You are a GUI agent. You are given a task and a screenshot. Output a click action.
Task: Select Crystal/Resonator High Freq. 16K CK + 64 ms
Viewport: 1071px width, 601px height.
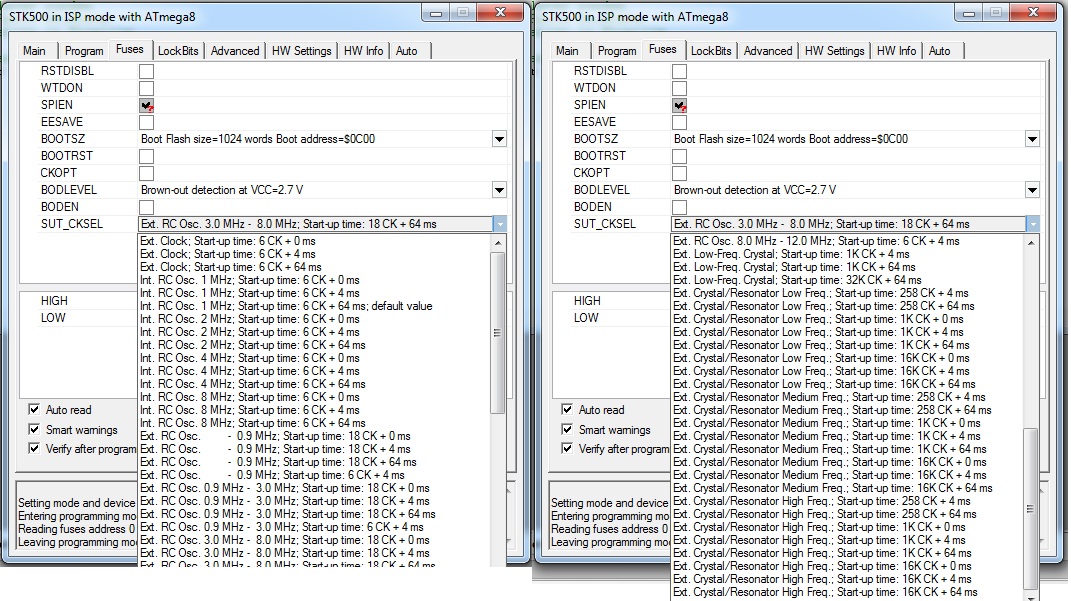tap(825, 592)
